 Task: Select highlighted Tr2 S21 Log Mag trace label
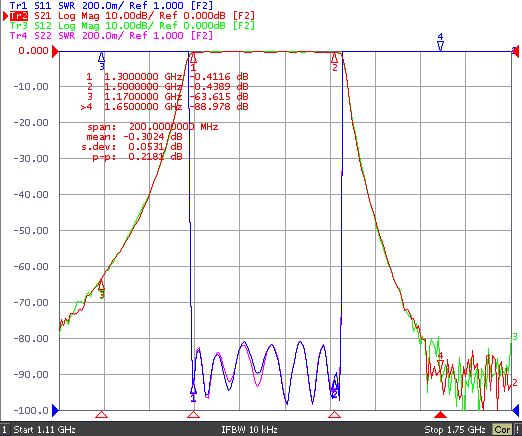(132, 16)
